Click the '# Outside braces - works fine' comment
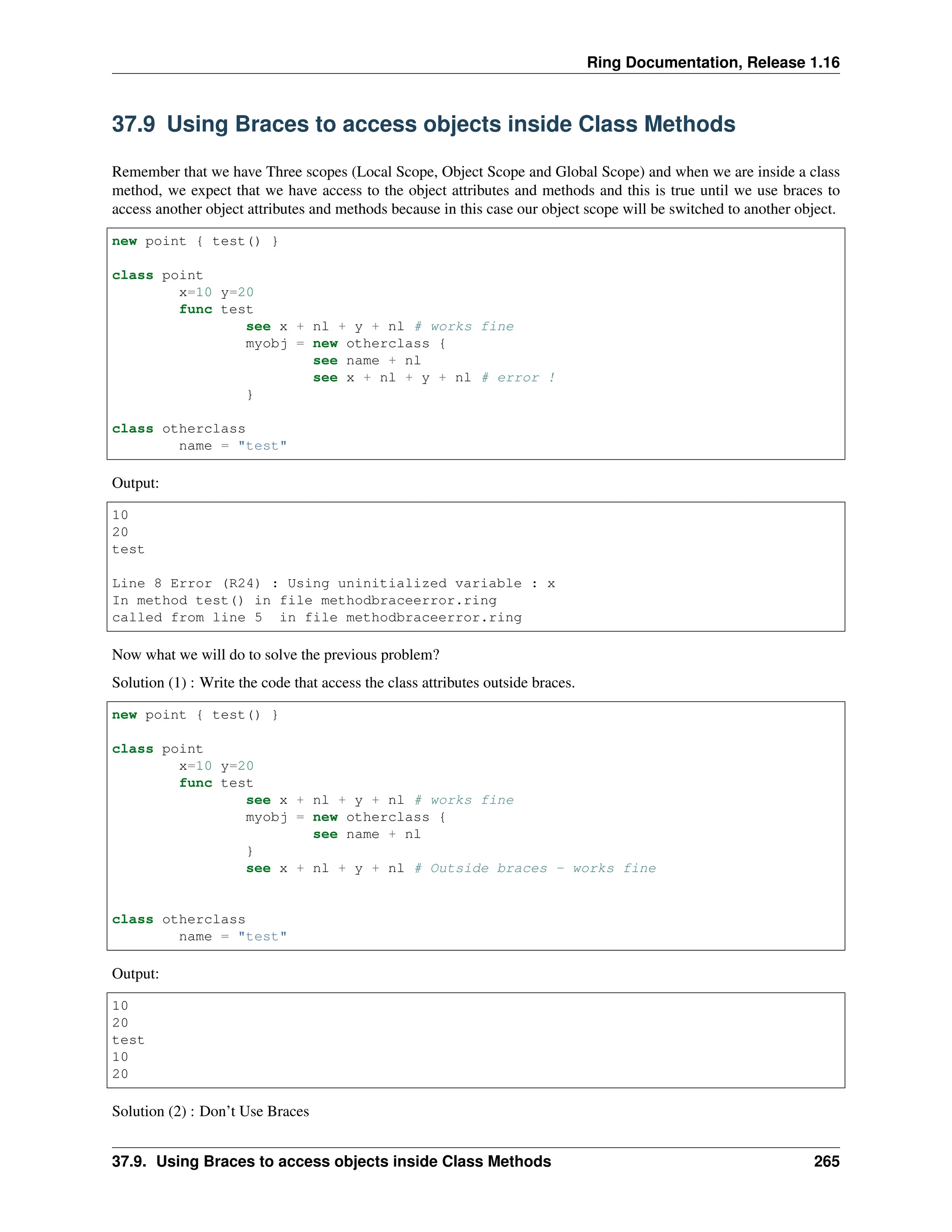952x1232 pixels. click(x=535, y=868)
